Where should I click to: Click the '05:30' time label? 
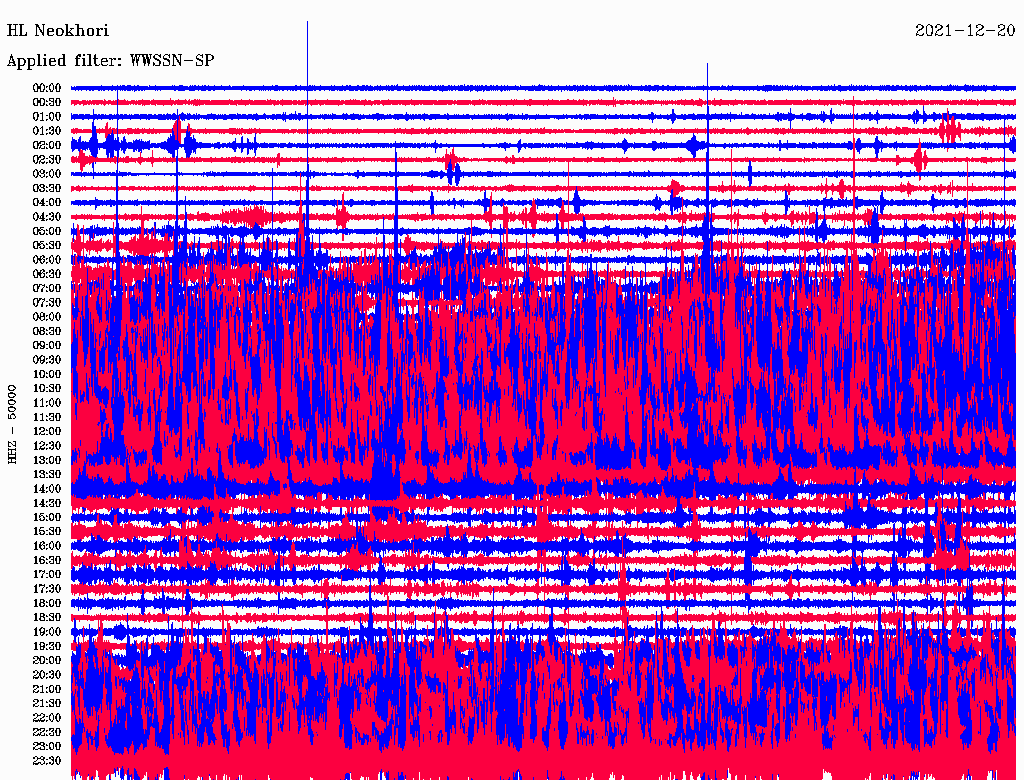47,246
